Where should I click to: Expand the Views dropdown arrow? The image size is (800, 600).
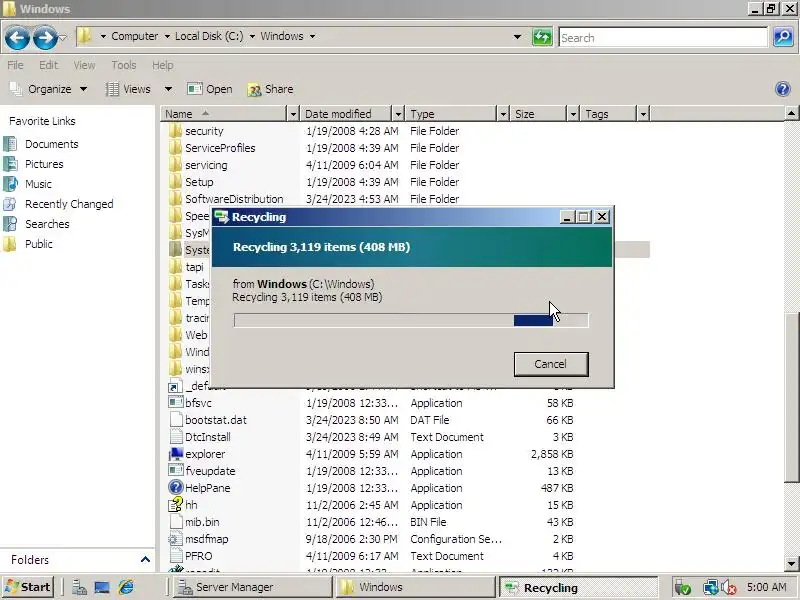(x=168, y=89)
